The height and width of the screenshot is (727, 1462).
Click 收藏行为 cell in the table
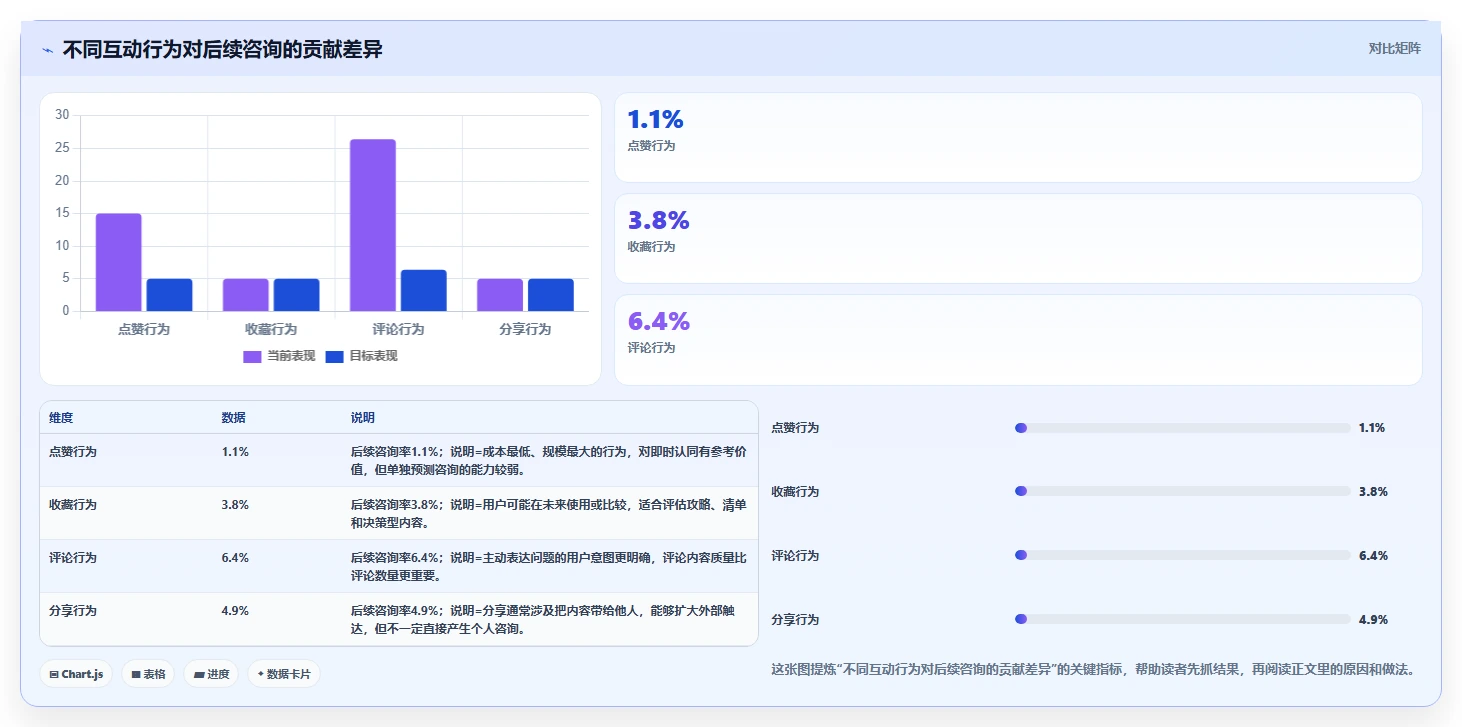[x=73, y=505]
